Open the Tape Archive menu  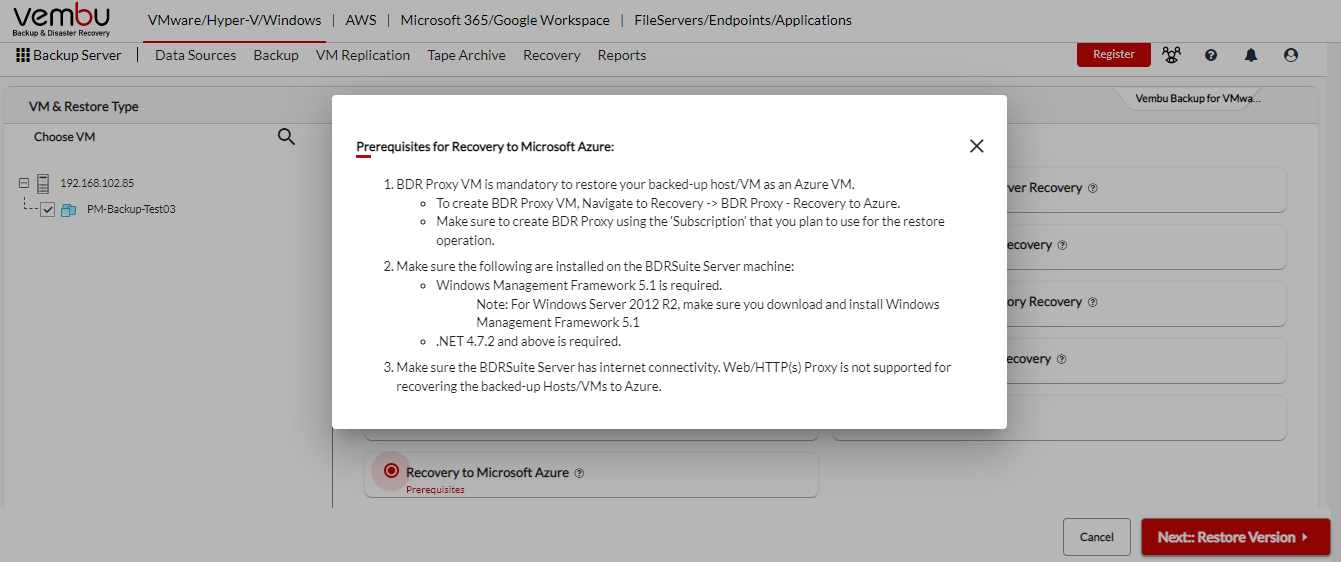(467, 55)
